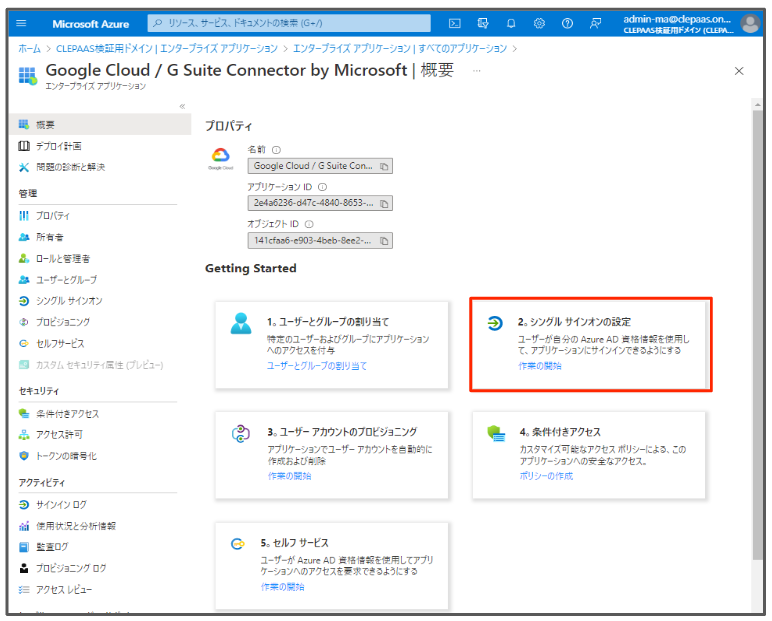
Task: Open the settings gear icon in header
Action: coord(539,23)
